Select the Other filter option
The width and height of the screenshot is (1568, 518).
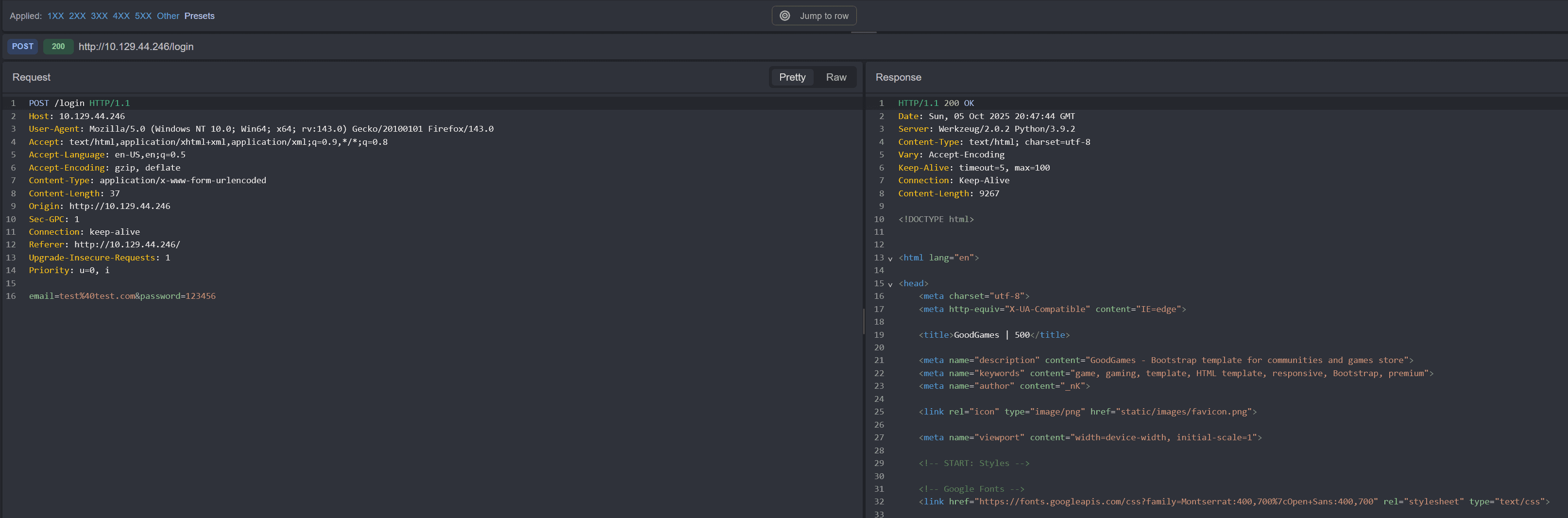click(168, 16)
